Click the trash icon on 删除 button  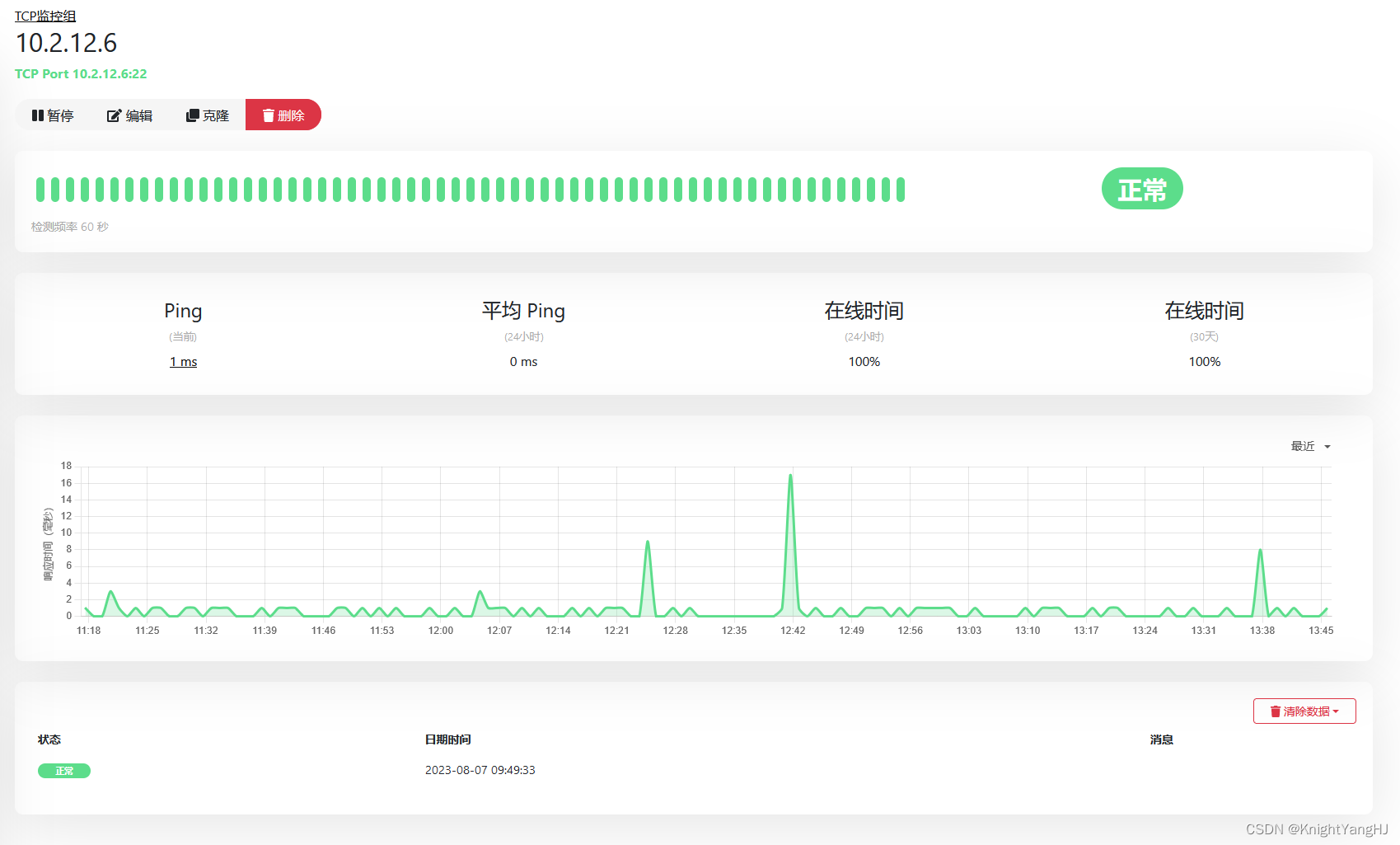(268, 115)
